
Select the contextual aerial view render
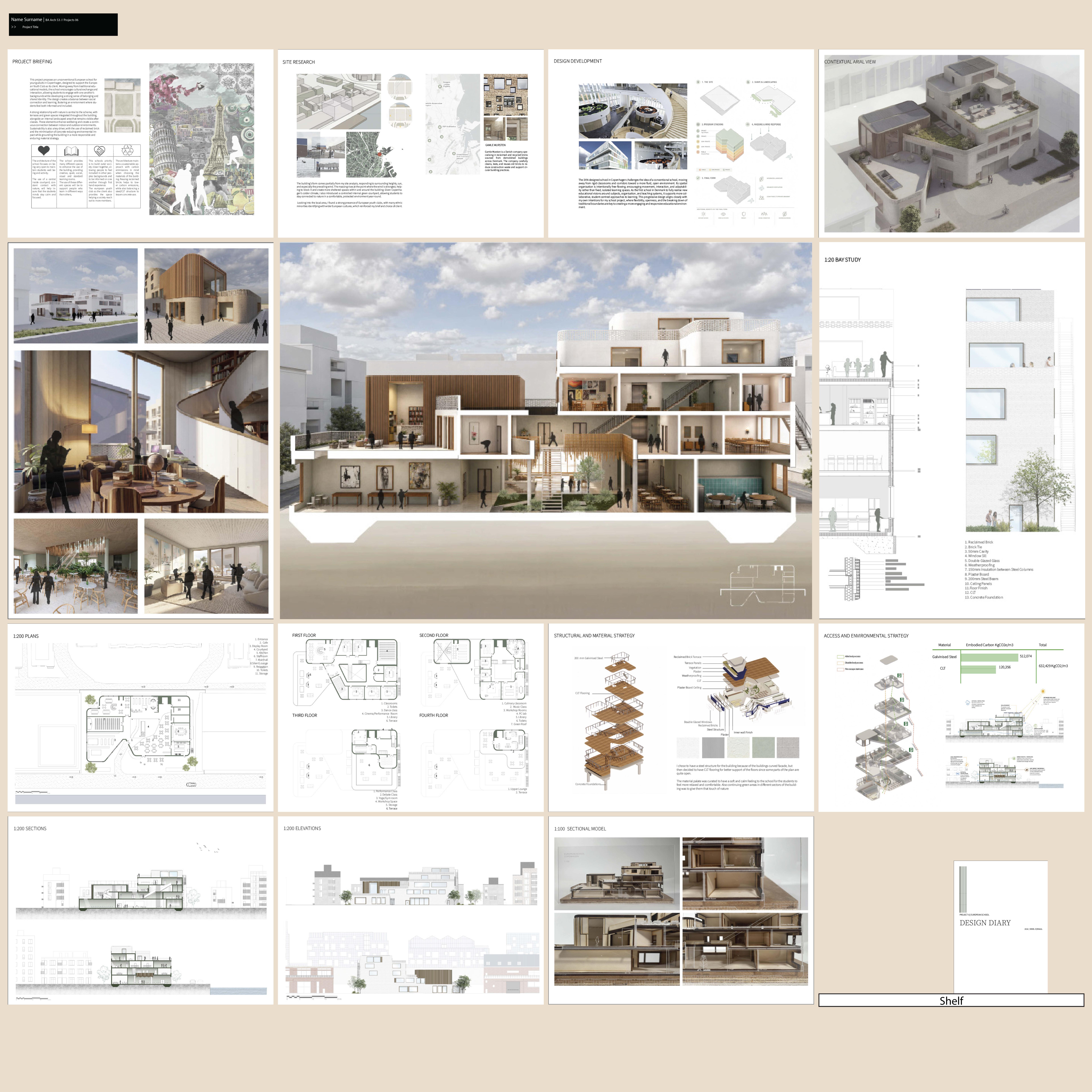[x=952, y=144]
